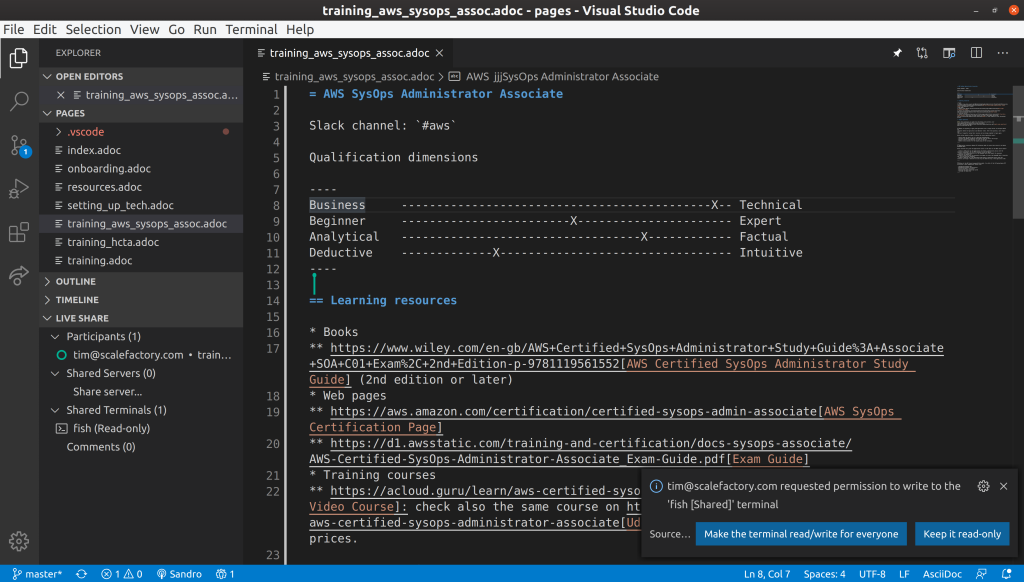
Task: Open the Explorer view in activity bar
Action: point(19,58)
